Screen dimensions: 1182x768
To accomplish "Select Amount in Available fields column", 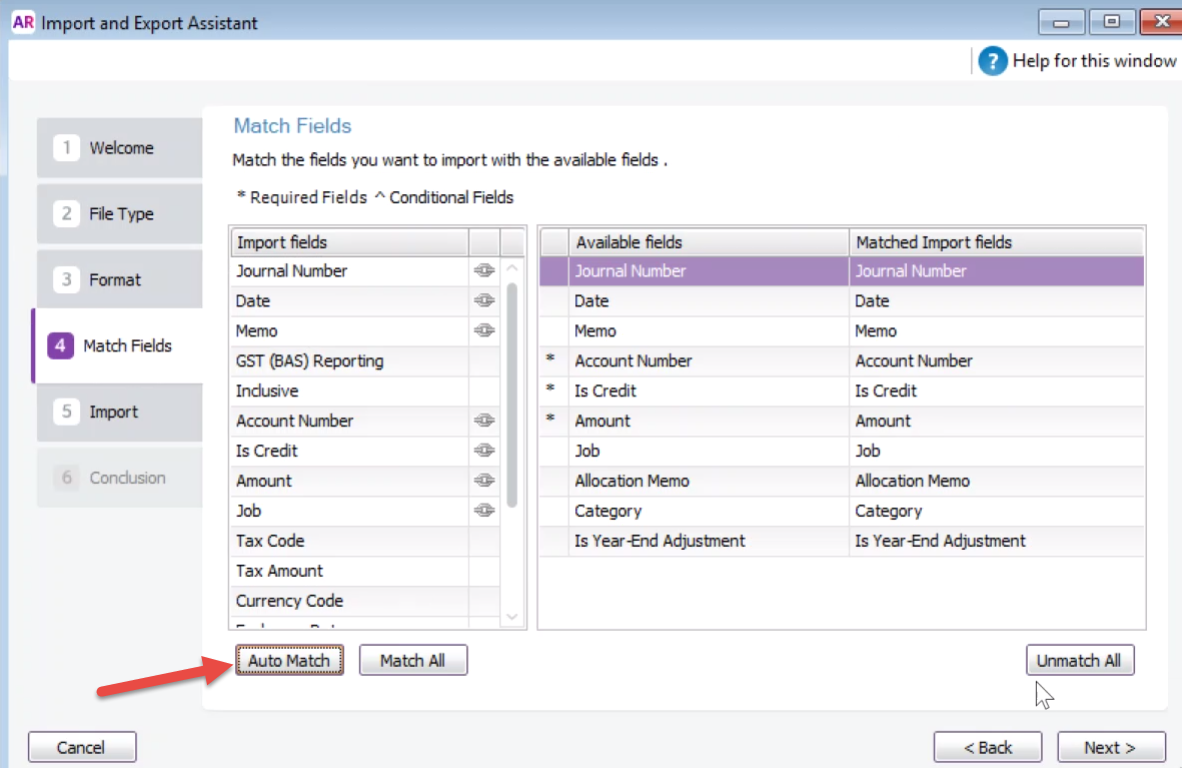I will pos(709,421).
